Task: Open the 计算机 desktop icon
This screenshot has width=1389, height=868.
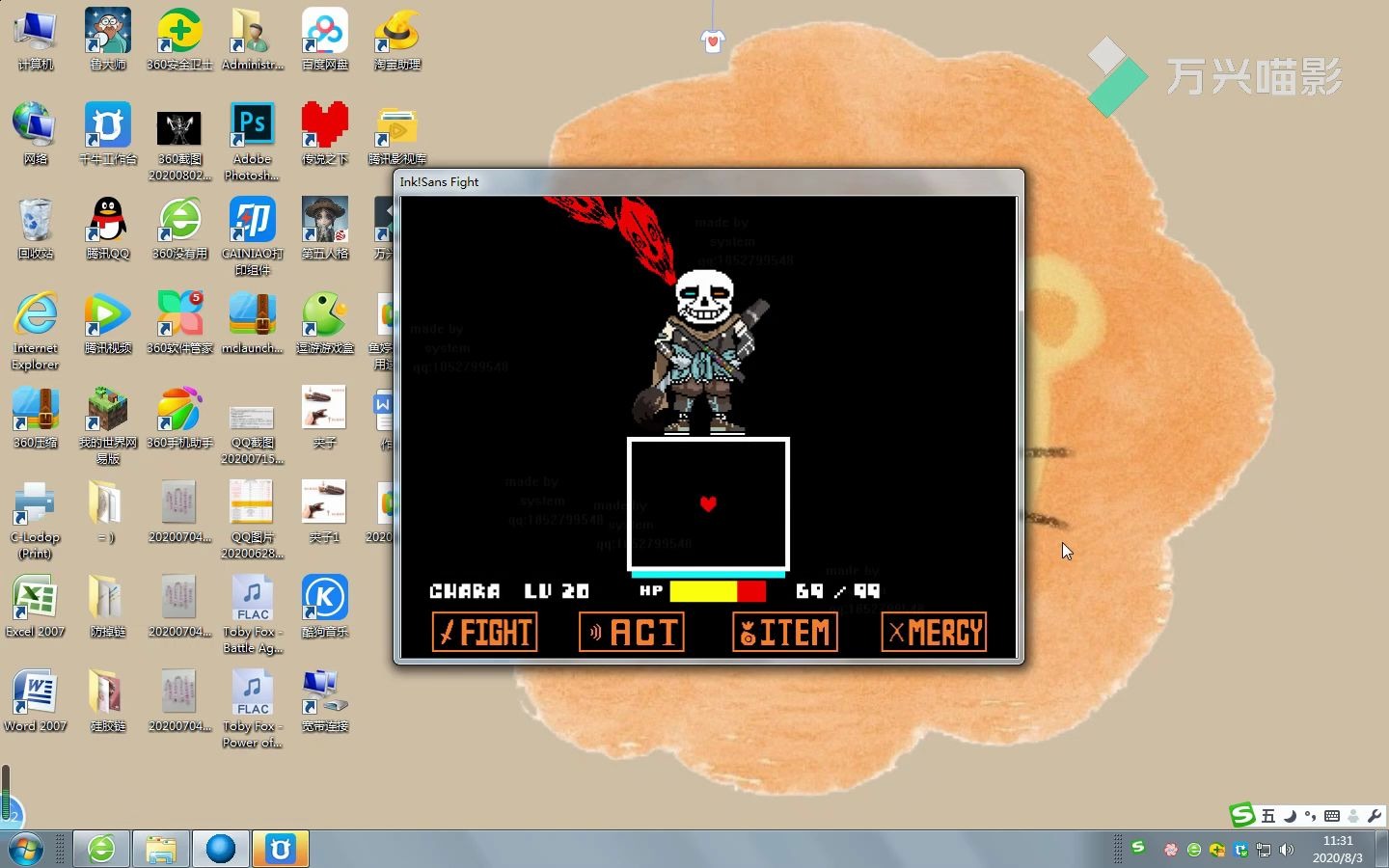Action: click(x=36, y=41)
